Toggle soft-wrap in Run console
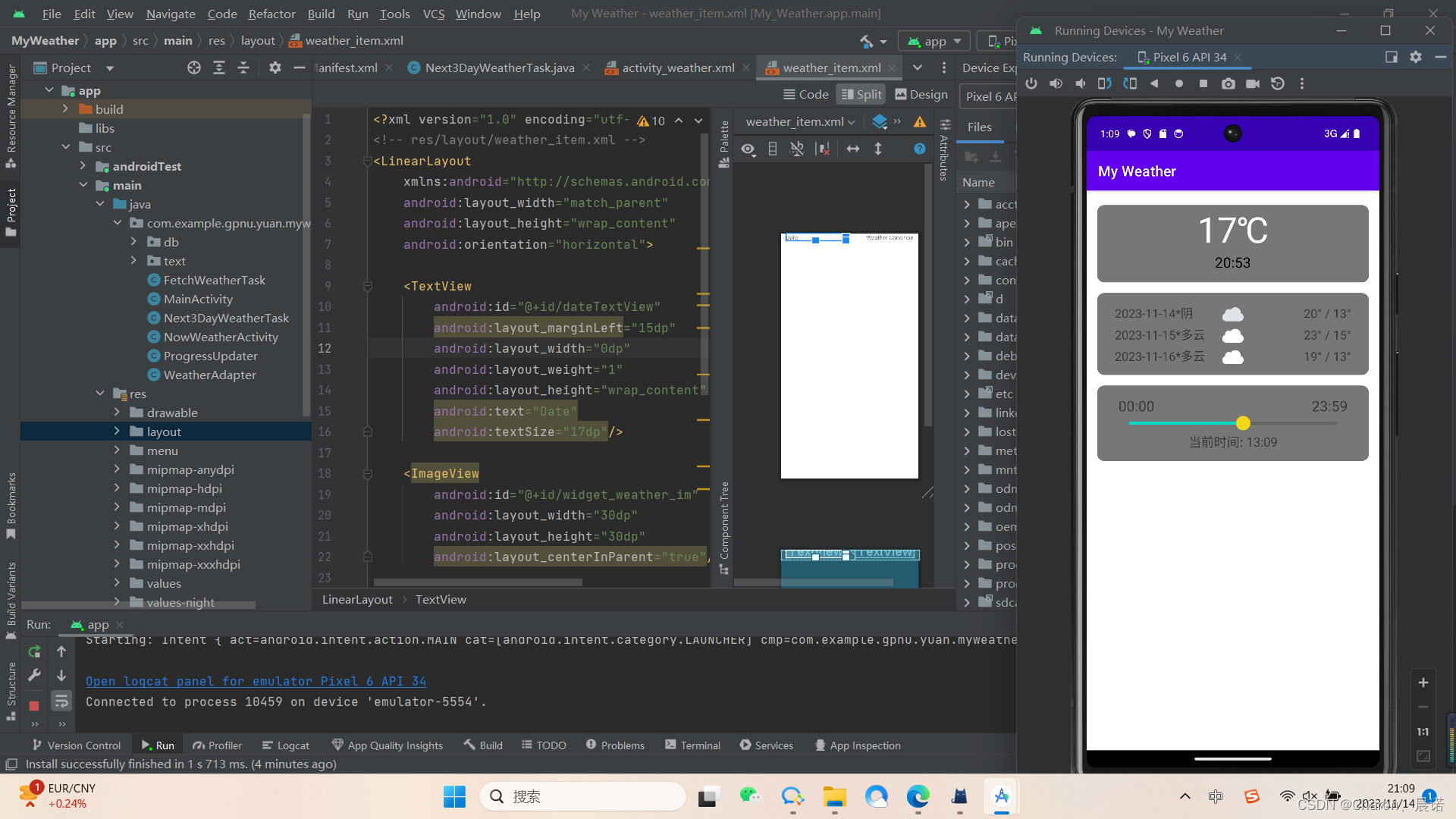The height and width of the screenshot is (819, 1456). pos(61,701)
